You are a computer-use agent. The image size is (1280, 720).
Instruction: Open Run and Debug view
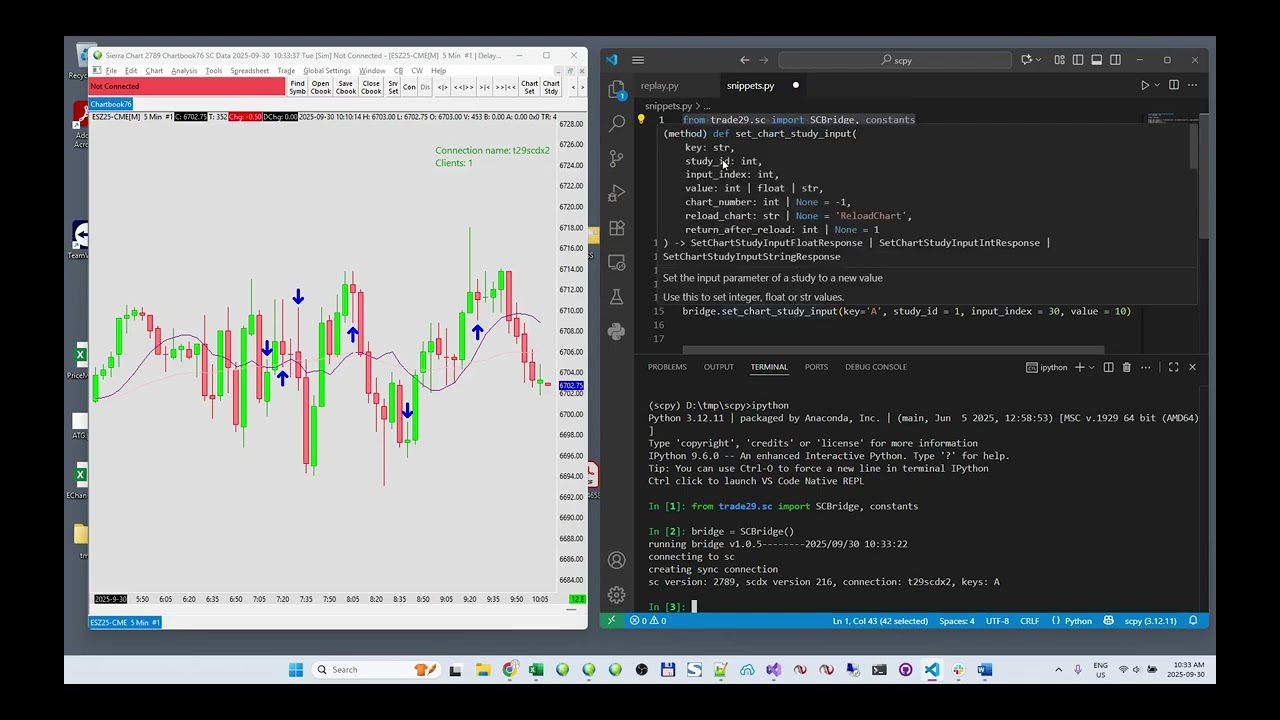pos(617,193)
